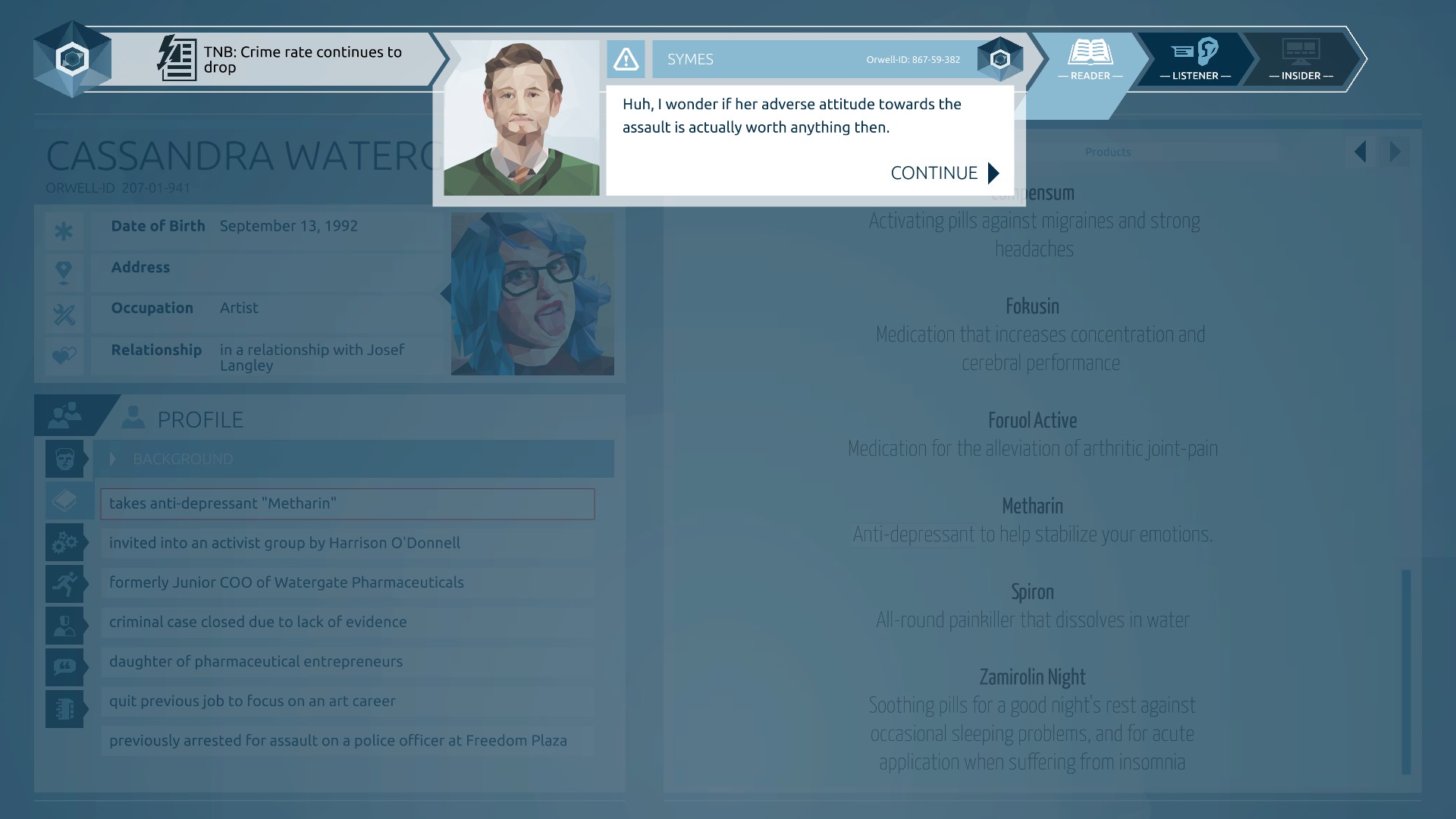
Task: Click the Products page title
Action: (1107, 152)
